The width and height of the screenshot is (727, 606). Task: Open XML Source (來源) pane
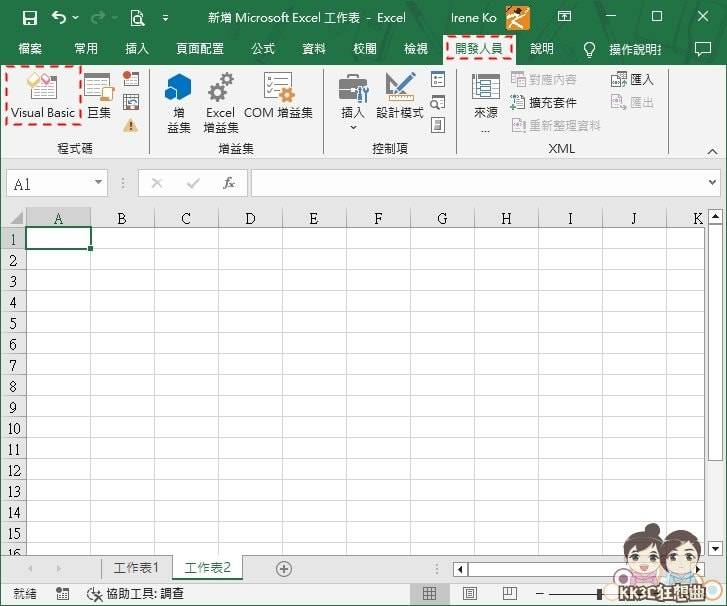pos(485,103)
